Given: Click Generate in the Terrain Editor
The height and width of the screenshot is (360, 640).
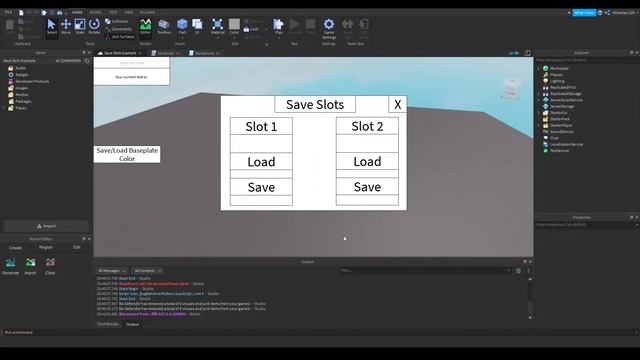Looking at the screenshot, I should coord(11,266).
